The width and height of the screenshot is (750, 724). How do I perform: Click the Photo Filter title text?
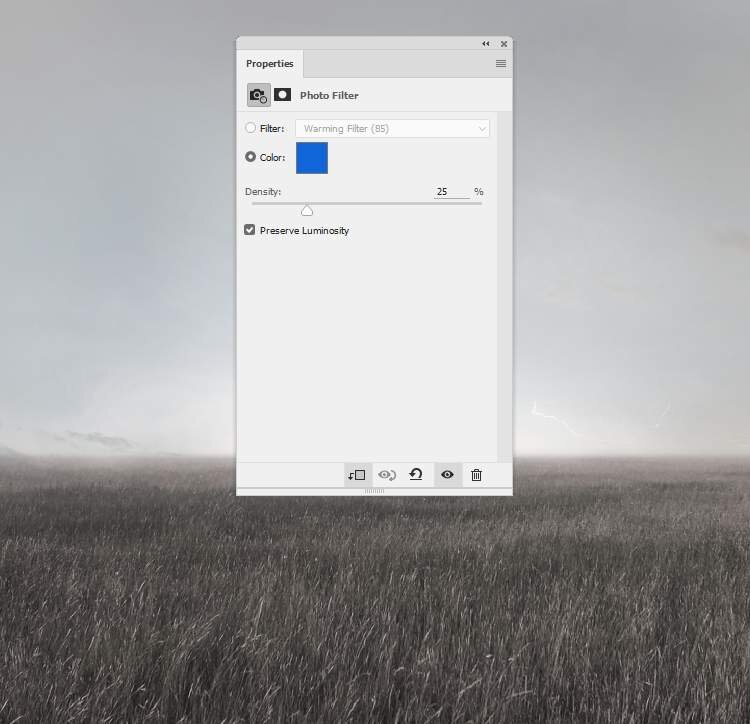click(x=329, y=96)
